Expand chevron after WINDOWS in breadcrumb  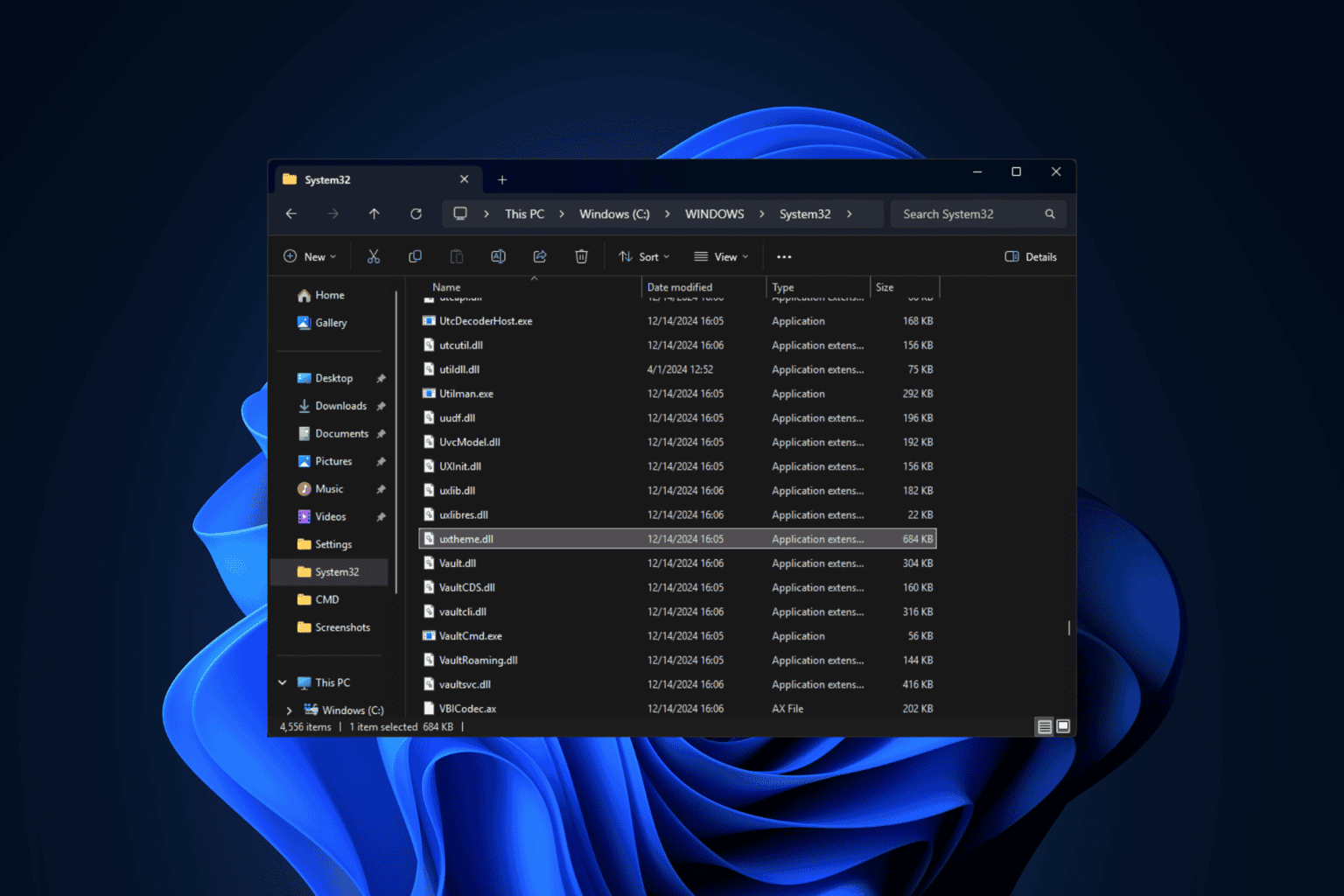coord(761,213)
